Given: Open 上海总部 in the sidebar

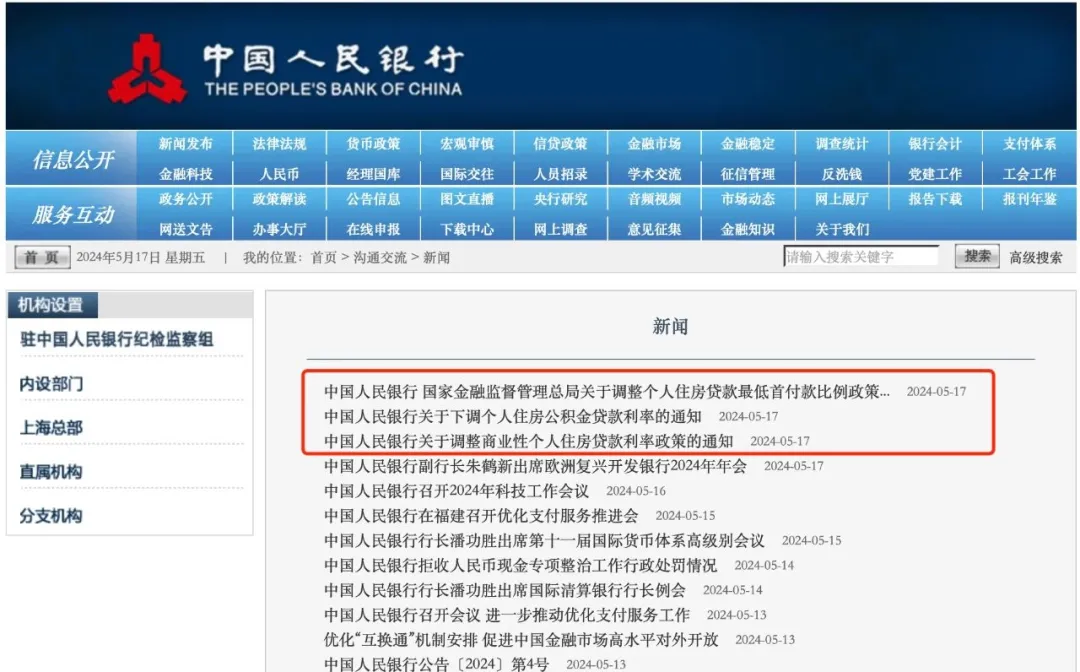Looking at the screenshot, I should (x=51, y=428).
